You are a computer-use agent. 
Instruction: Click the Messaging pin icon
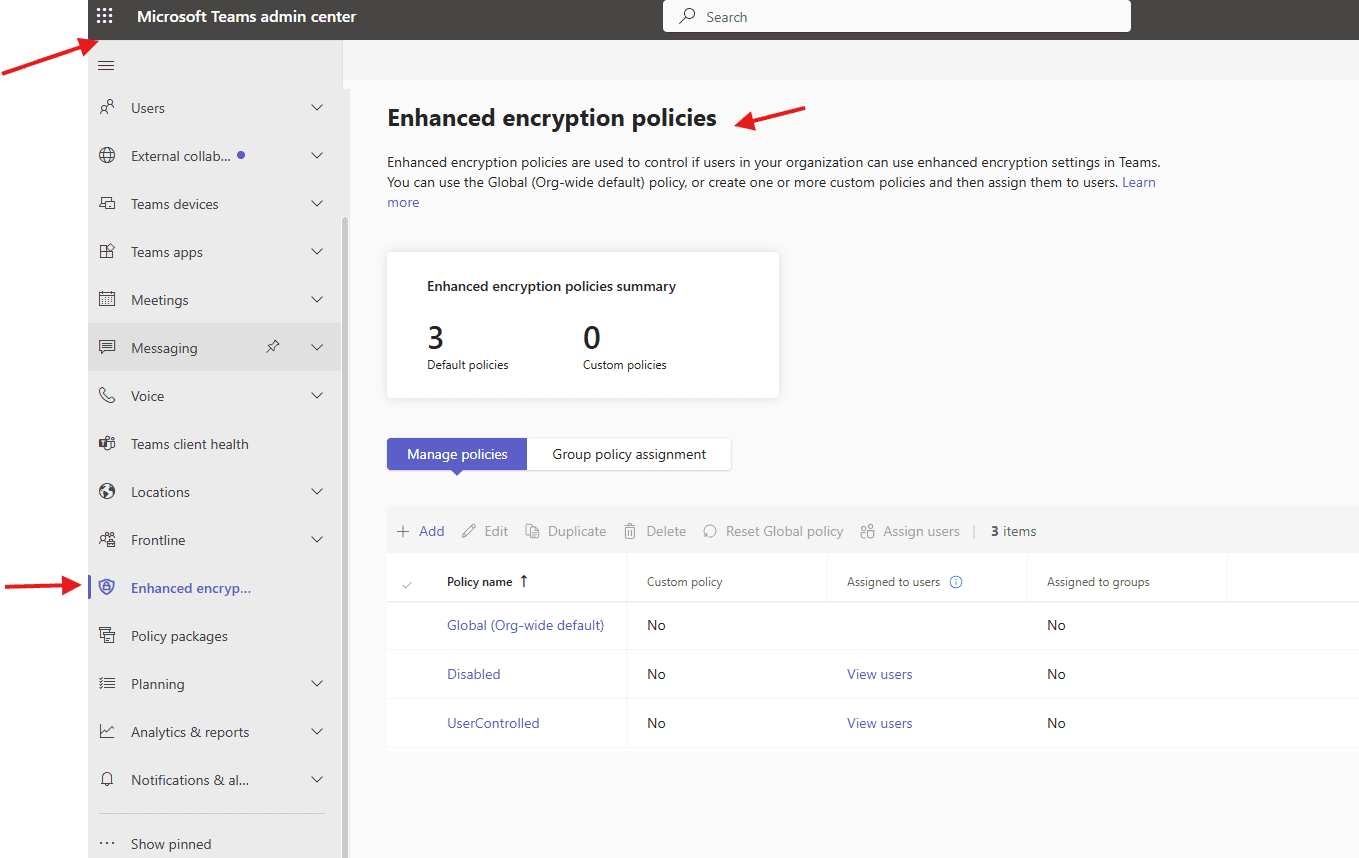tap(272, 346)
